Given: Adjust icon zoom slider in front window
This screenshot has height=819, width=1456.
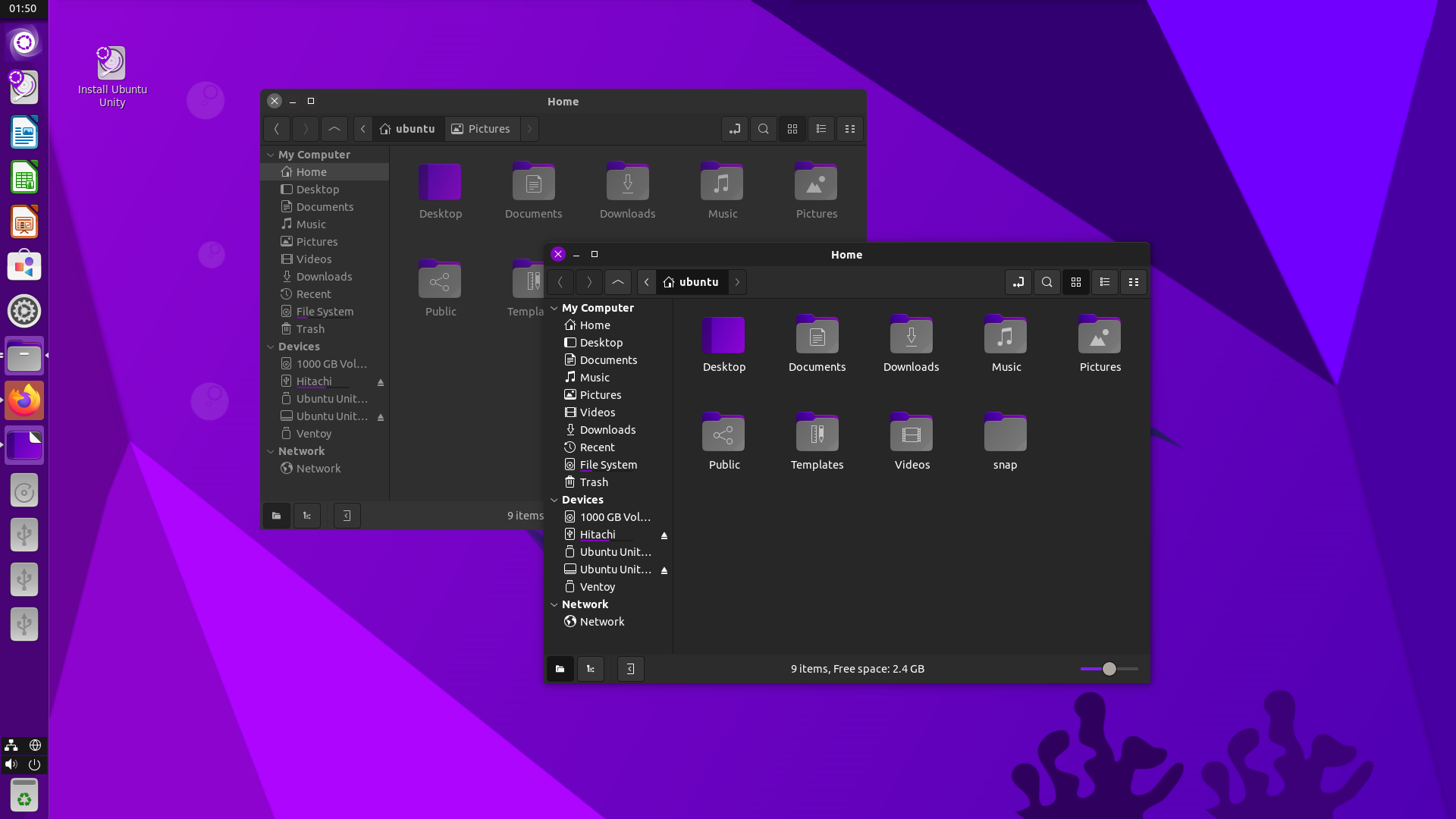Looking at the screenshot, I should click(x=1109, y=669).
